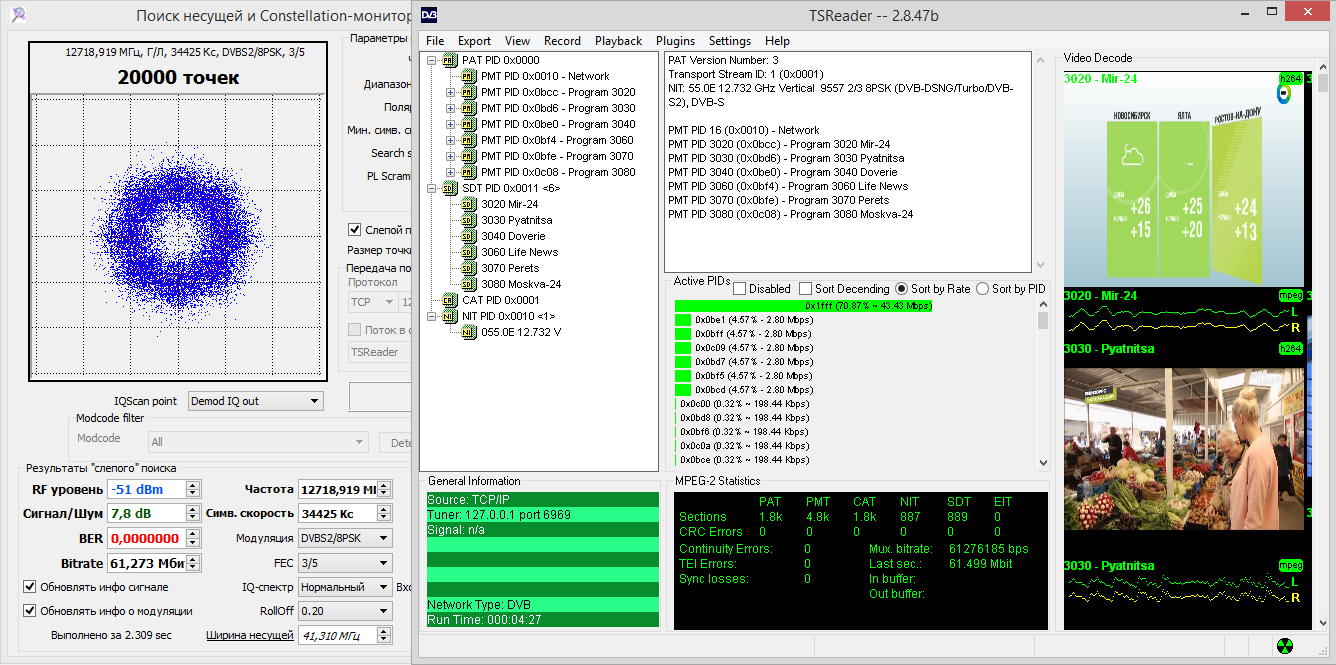Click the SDT icon beside 3070 Perets
The image size is (1336, 665).
pos(467,268)
